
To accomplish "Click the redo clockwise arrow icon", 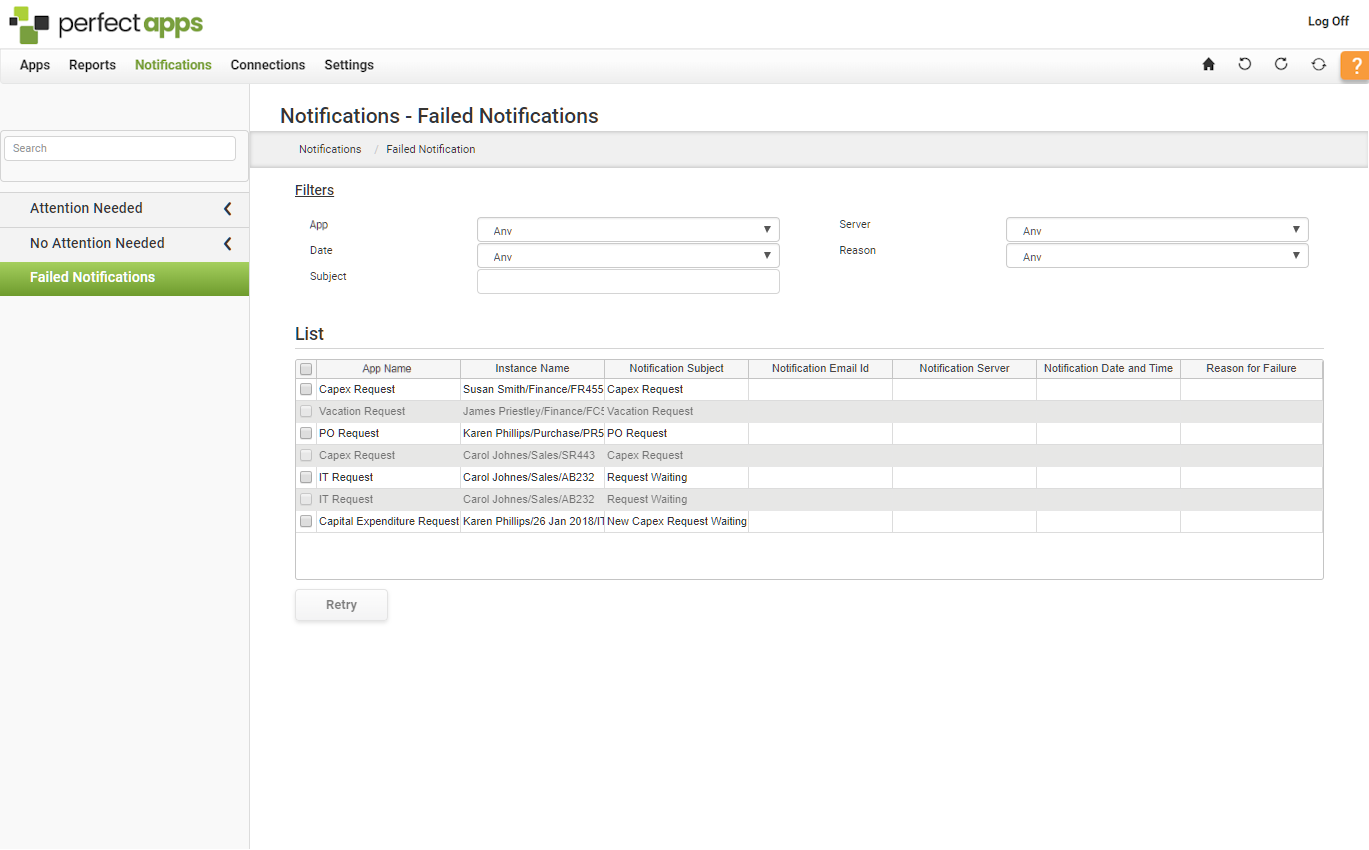I will [1281, 65].
